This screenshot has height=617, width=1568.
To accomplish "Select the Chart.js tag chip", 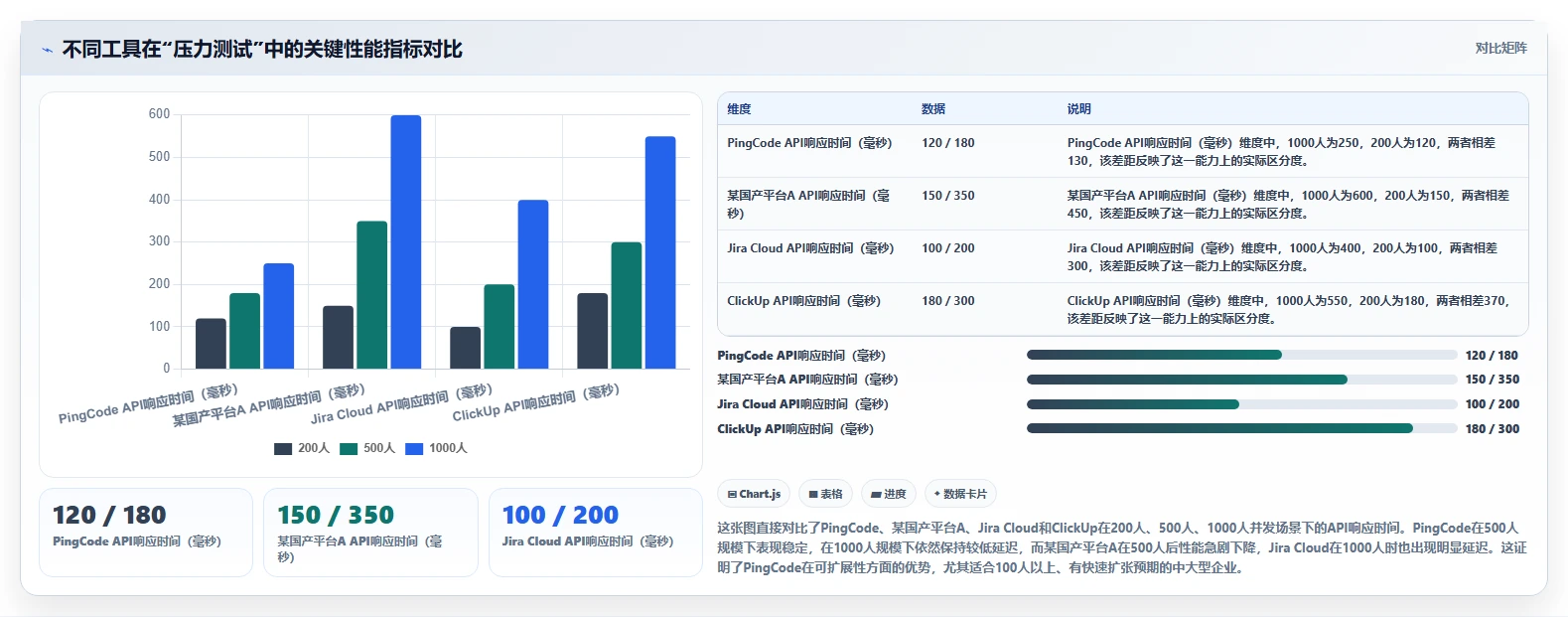I will (754, 494).
